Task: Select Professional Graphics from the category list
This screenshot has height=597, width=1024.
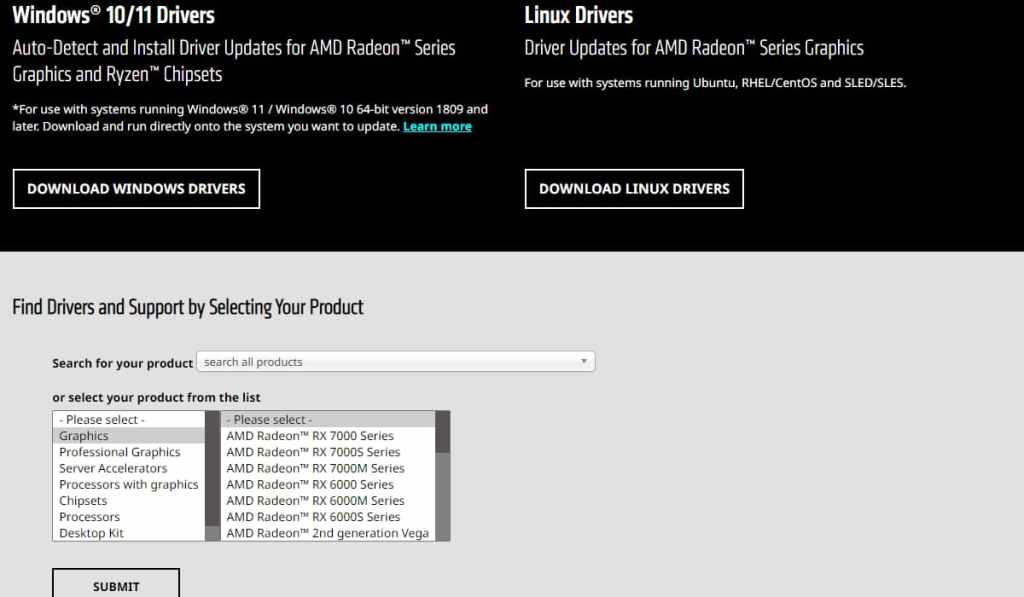Action: [119, 451]
